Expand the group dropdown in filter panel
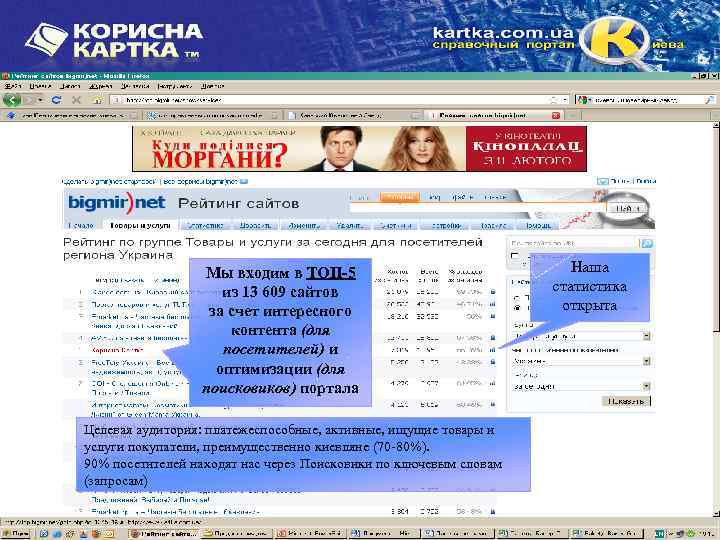Viewport: 720px width, 540px height. (647, 336)
